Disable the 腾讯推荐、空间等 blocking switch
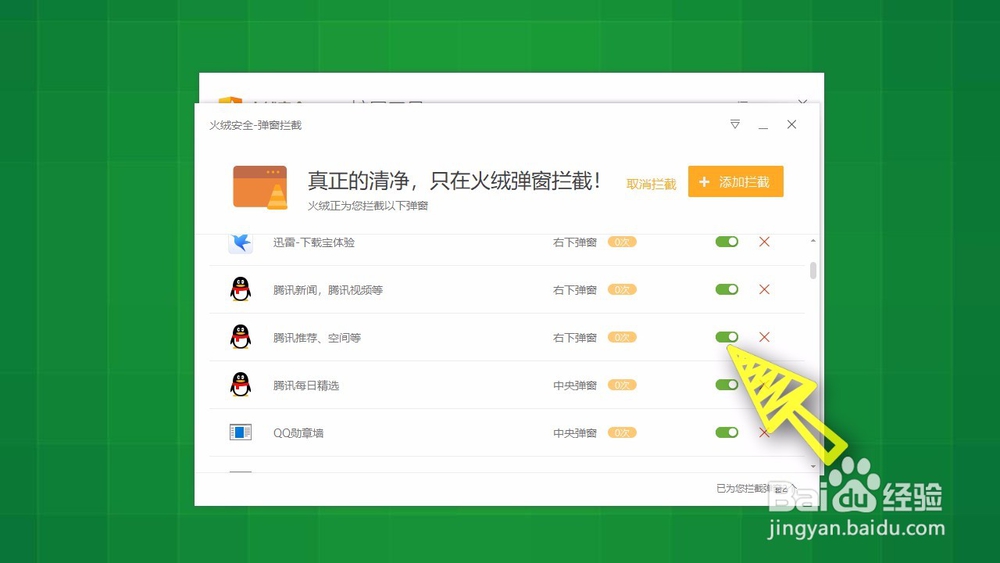Screen dimensions: 1000x563 coord(727,337)
